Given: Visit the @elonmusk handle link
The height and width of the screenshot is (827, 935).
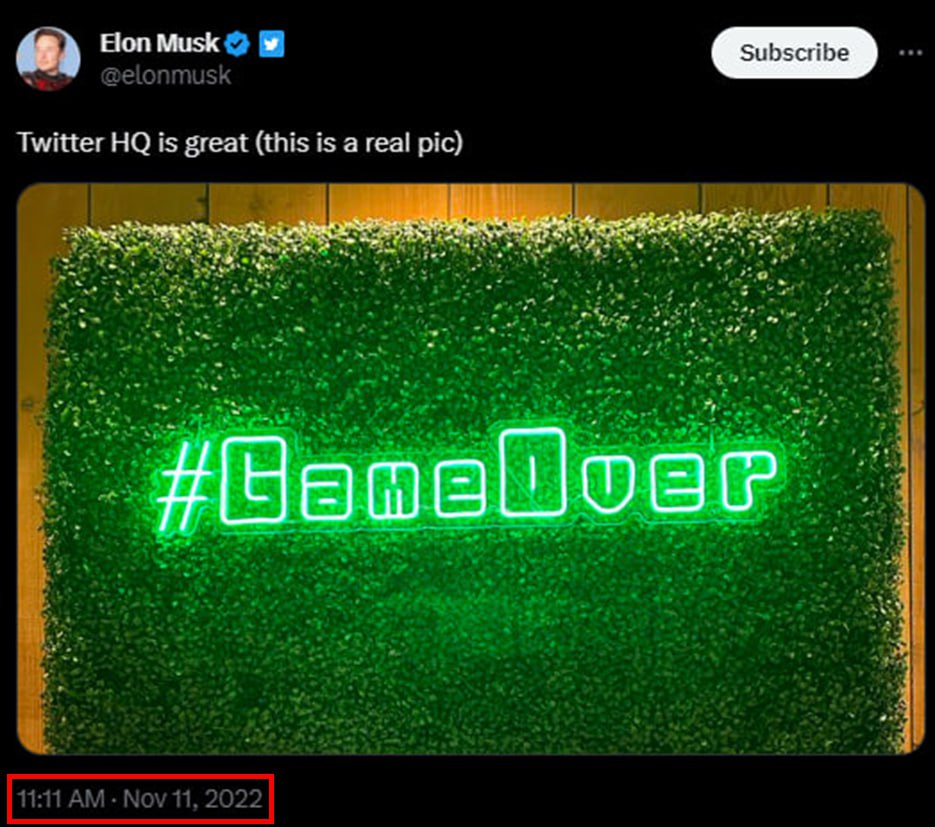Looking at the screenshot, I should 165,76.
